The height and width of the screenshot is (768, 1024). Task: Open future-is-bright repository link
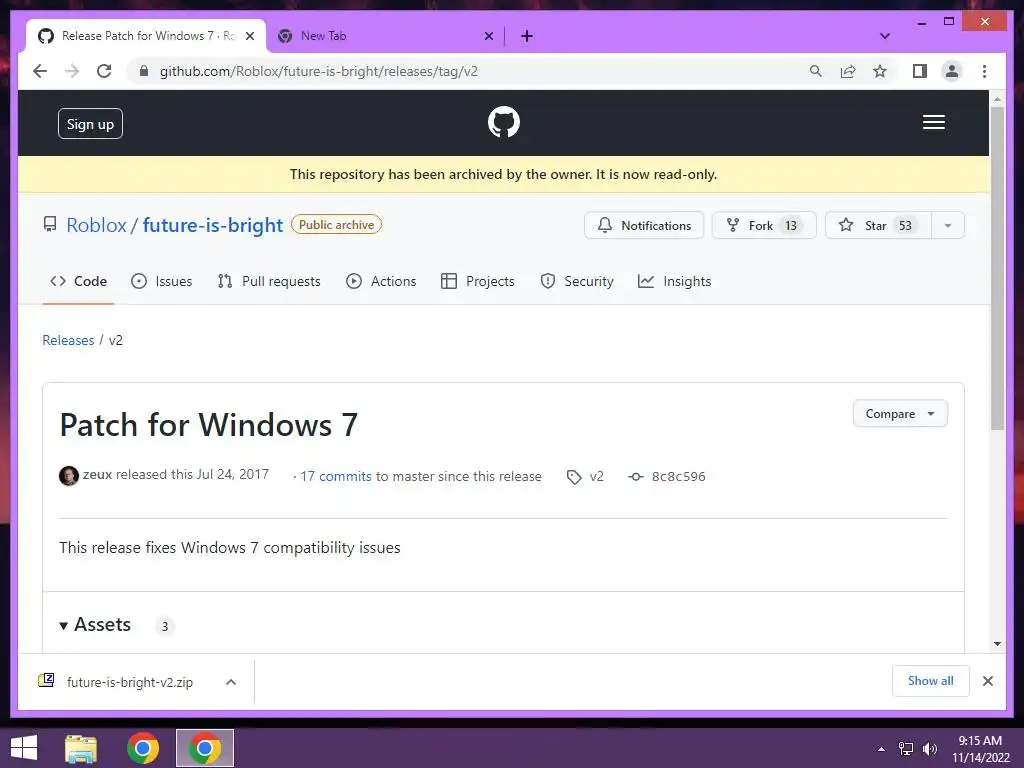point(213,225)
